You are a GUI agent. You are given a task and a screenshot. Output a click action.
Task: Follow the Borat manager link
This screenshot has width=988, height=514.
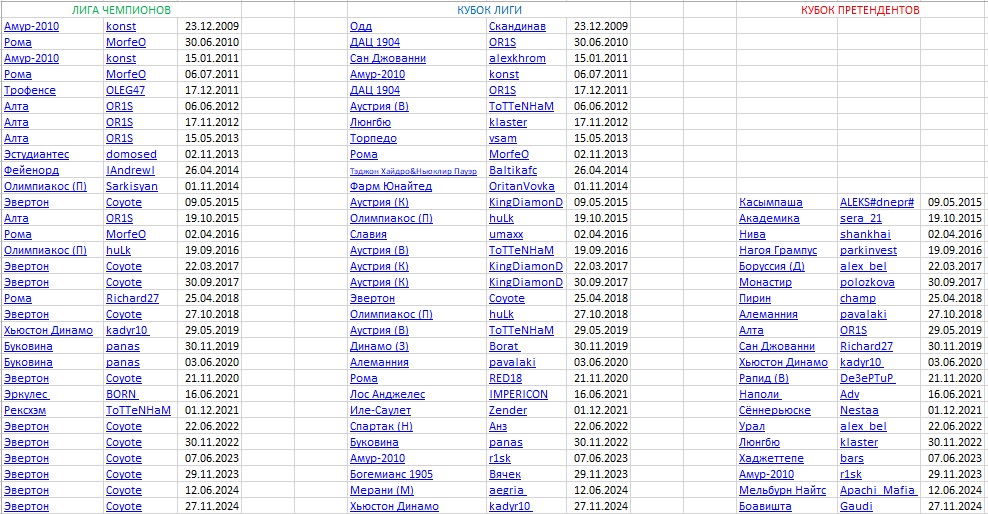click(504, 346)
